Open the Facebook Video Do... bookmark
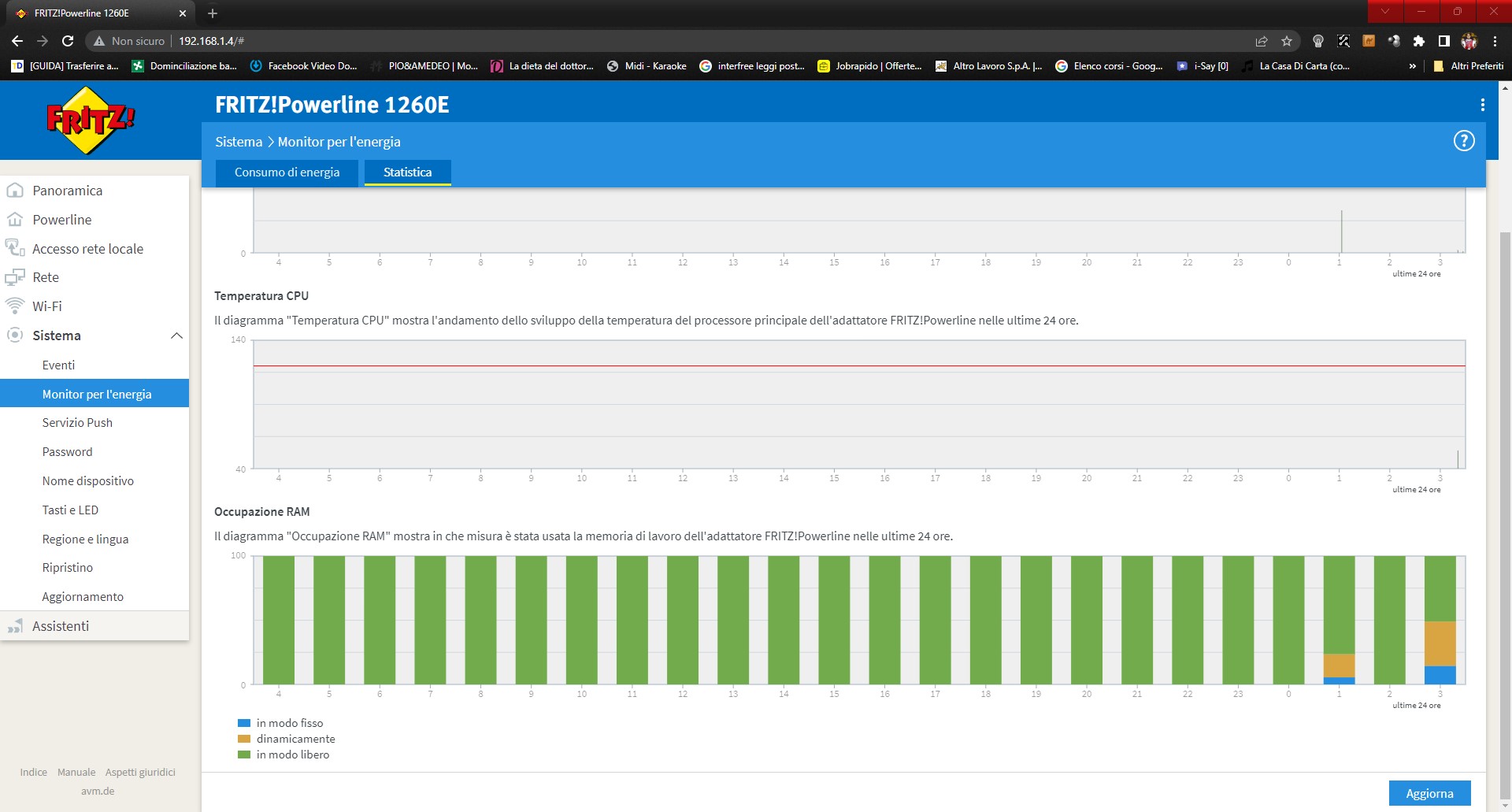1512x812 pixels. point(303,66)
